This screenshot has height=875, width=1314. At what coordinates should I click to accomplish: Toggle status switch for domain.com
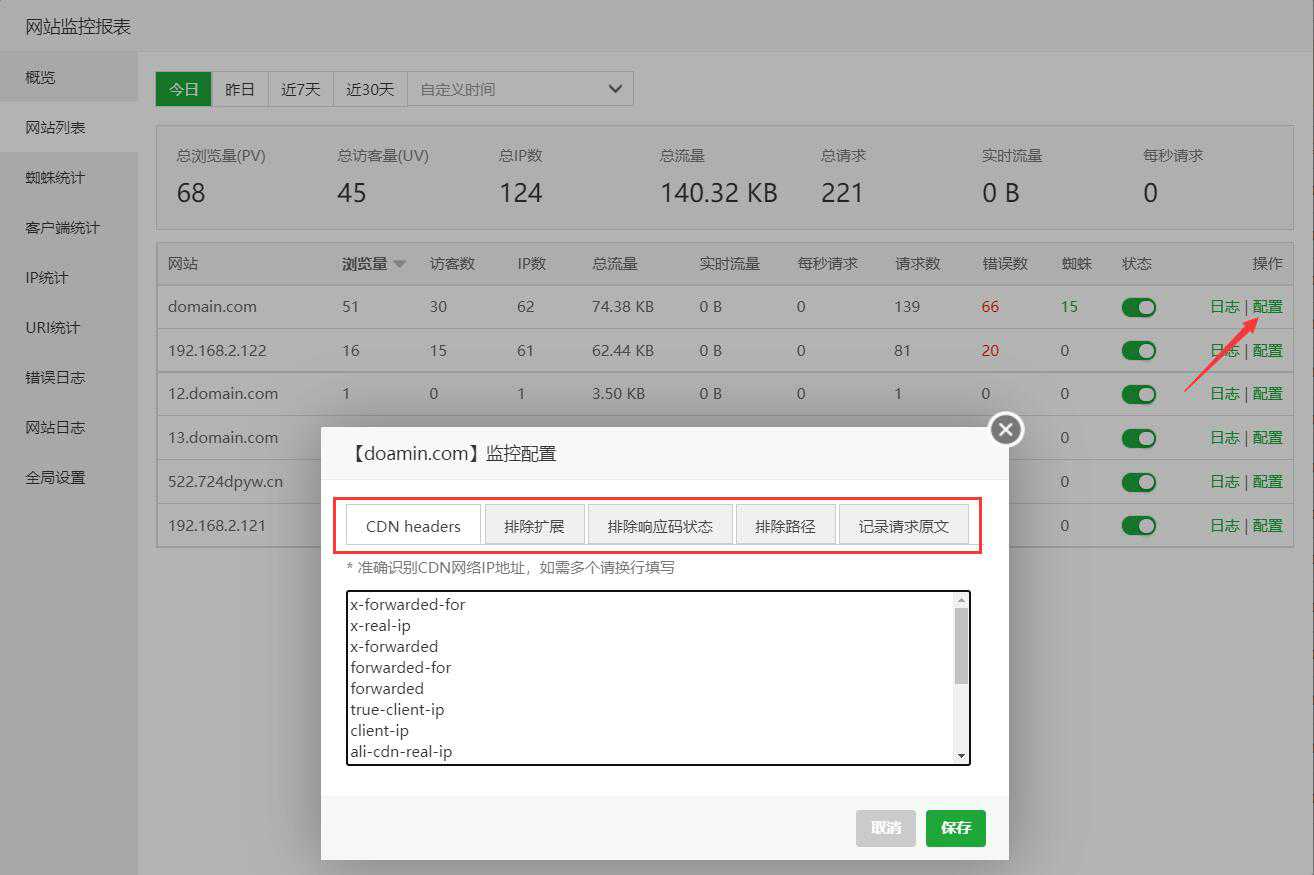pyautogui.click(x=1138, y=307)
